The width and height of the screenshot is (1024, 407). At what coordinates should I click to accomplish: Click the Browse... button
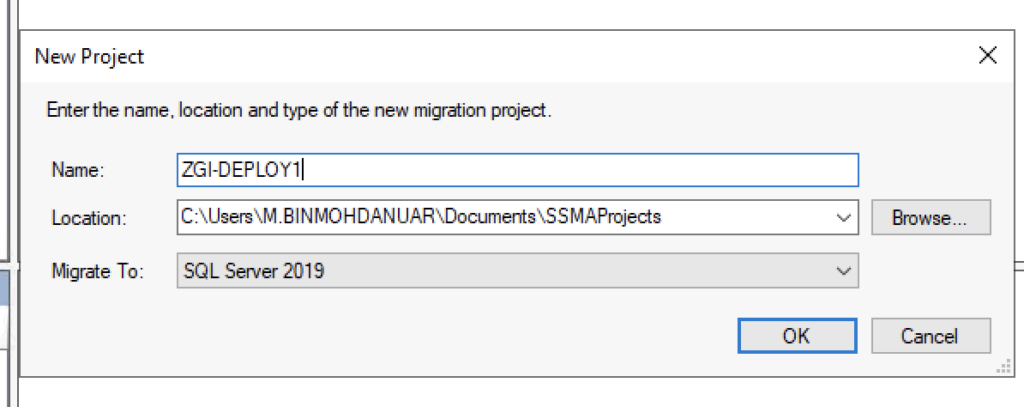pos(931,218)
